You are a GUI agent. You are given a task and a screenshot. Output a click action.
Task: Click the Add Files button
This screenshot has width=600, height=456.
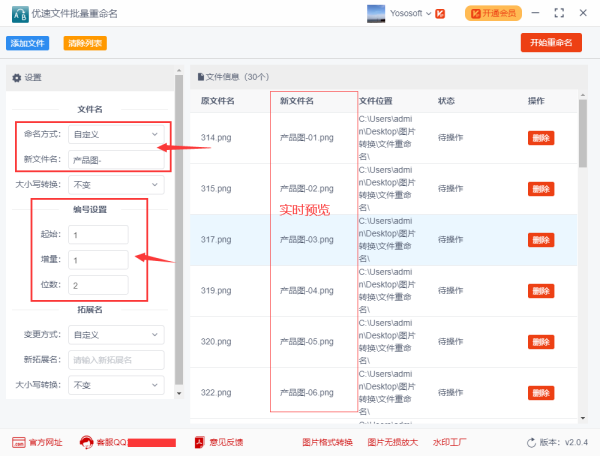tap(28, 43)
